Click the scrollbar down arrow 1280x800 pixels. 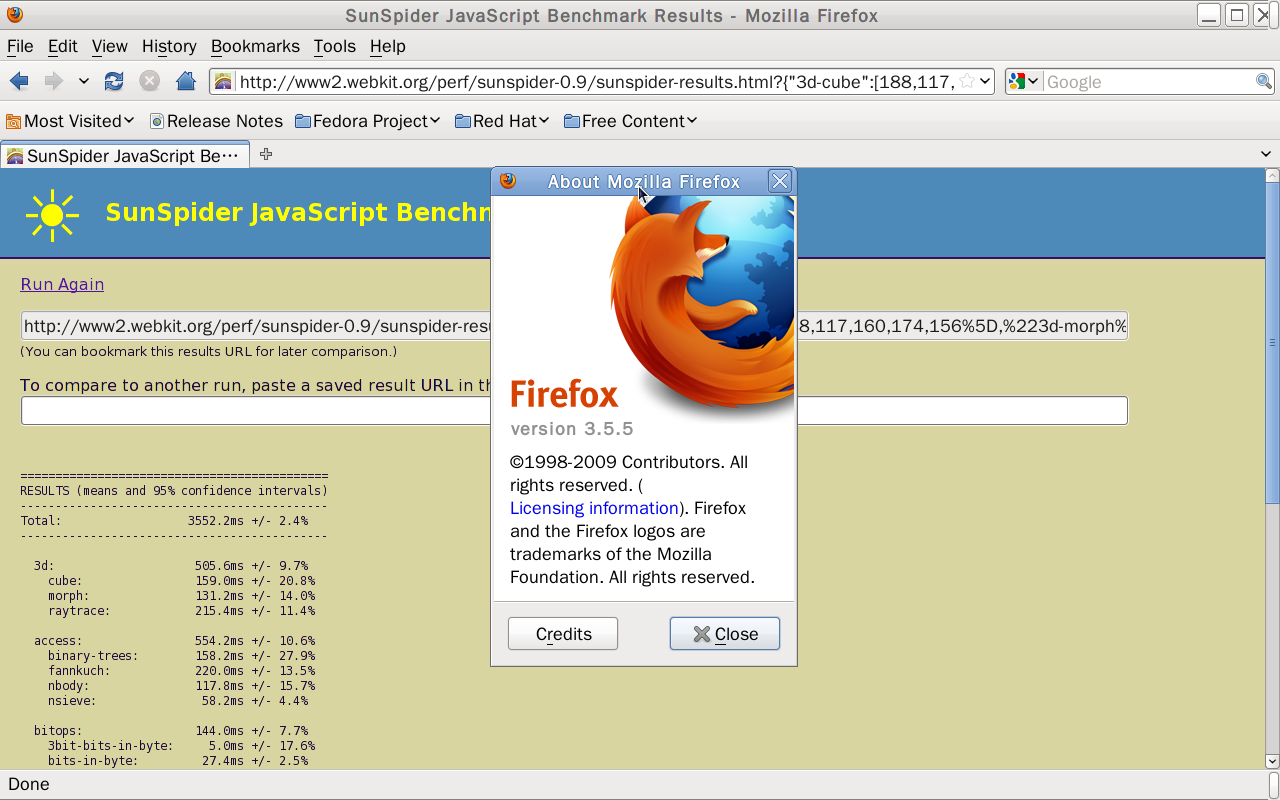click(x=1272, y=761)
